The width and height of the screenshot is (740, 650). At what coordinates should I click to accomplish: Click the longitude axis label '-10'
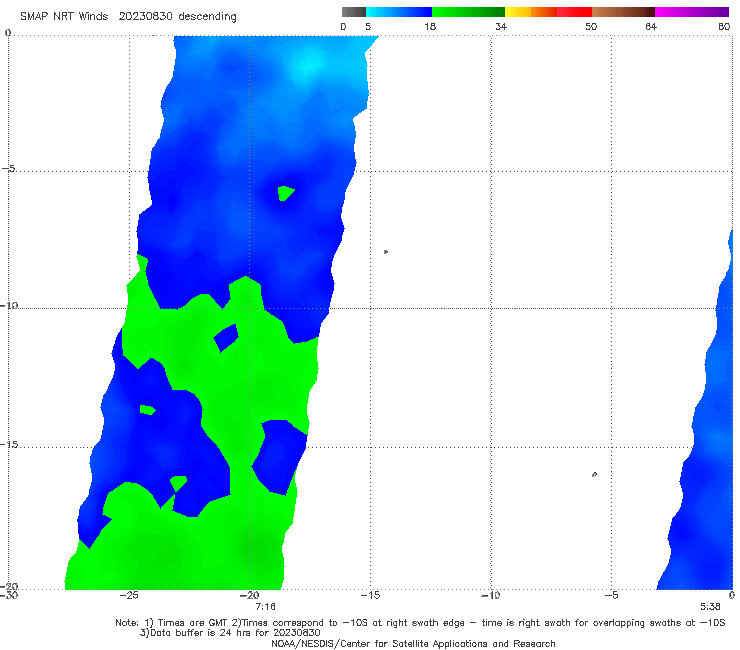(490, 595)
